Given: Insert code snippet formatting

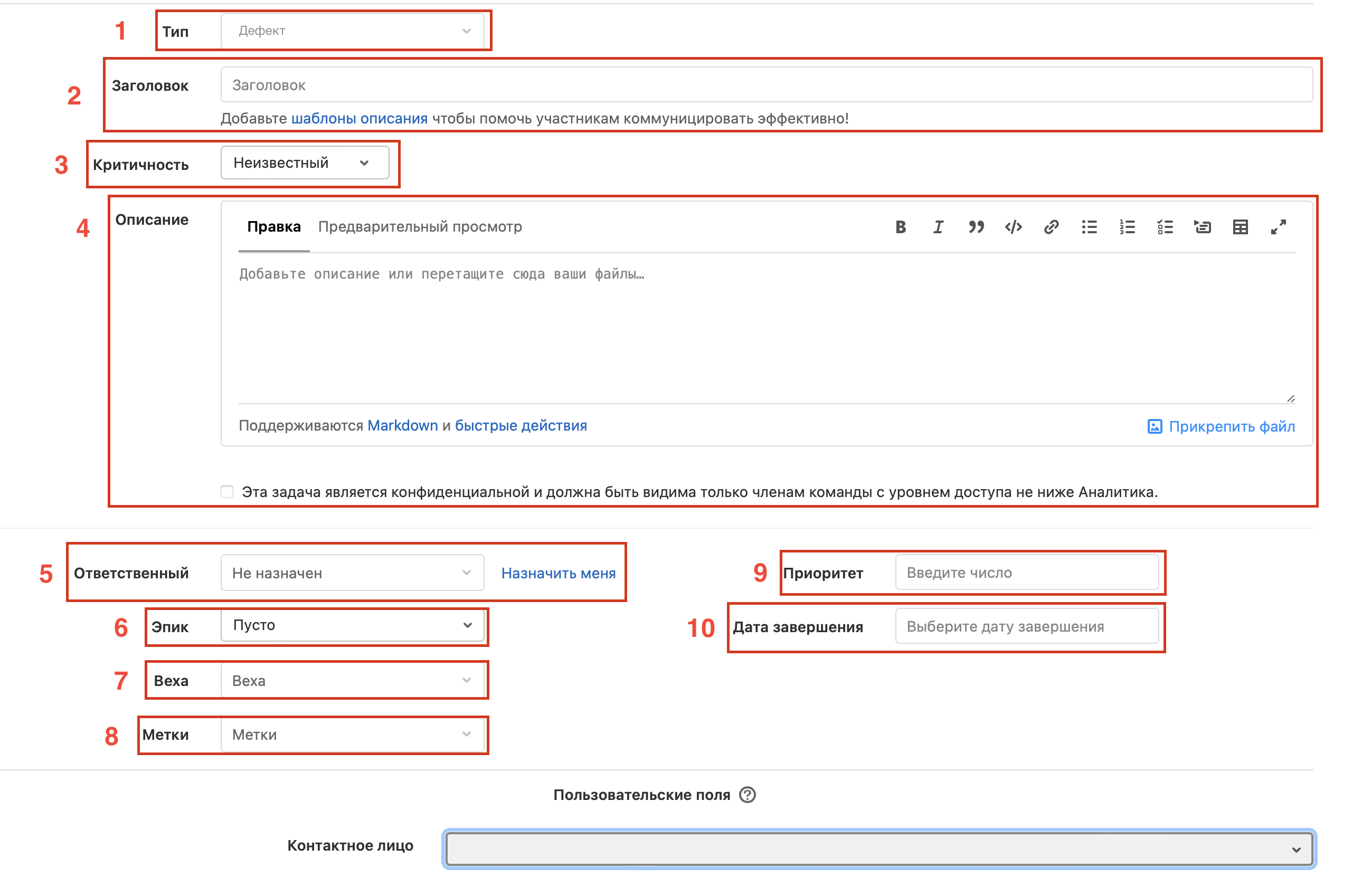Looking at the screenshot, I should tap(1014, 227).
